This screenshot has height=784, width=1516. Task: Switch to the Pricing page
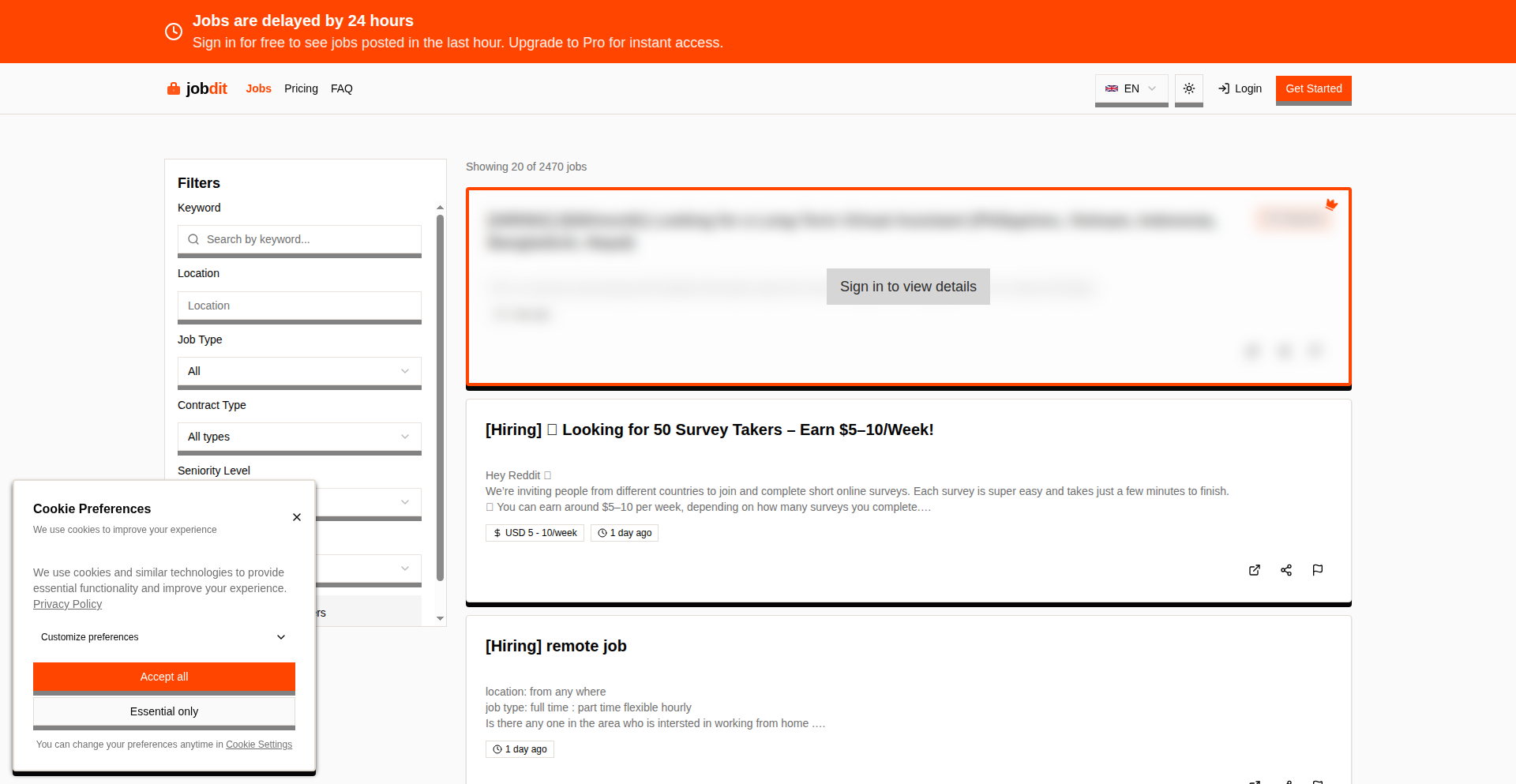pyautogui.click(x=301, y=88)
